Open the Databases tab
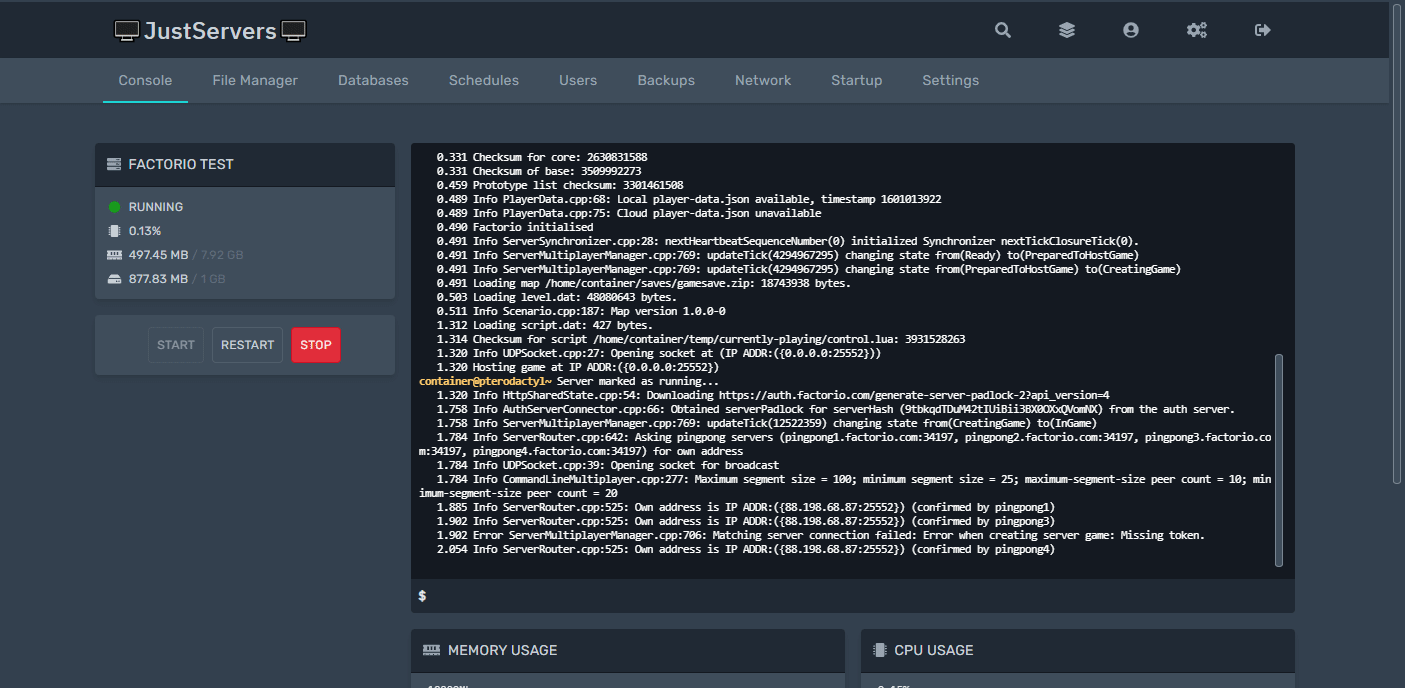The width and height of the screenshot is (1405, 688). pos(373,80)
